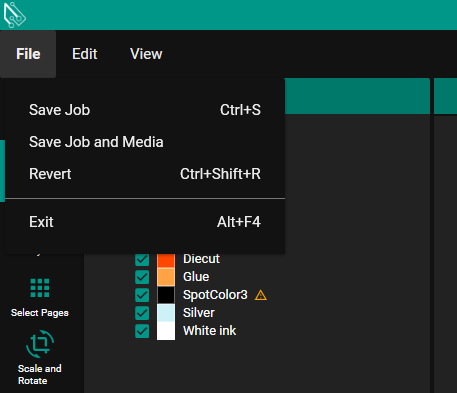The image size is (457, 393).
Task: Open the Edit menu
Action: tap(85, 54)
